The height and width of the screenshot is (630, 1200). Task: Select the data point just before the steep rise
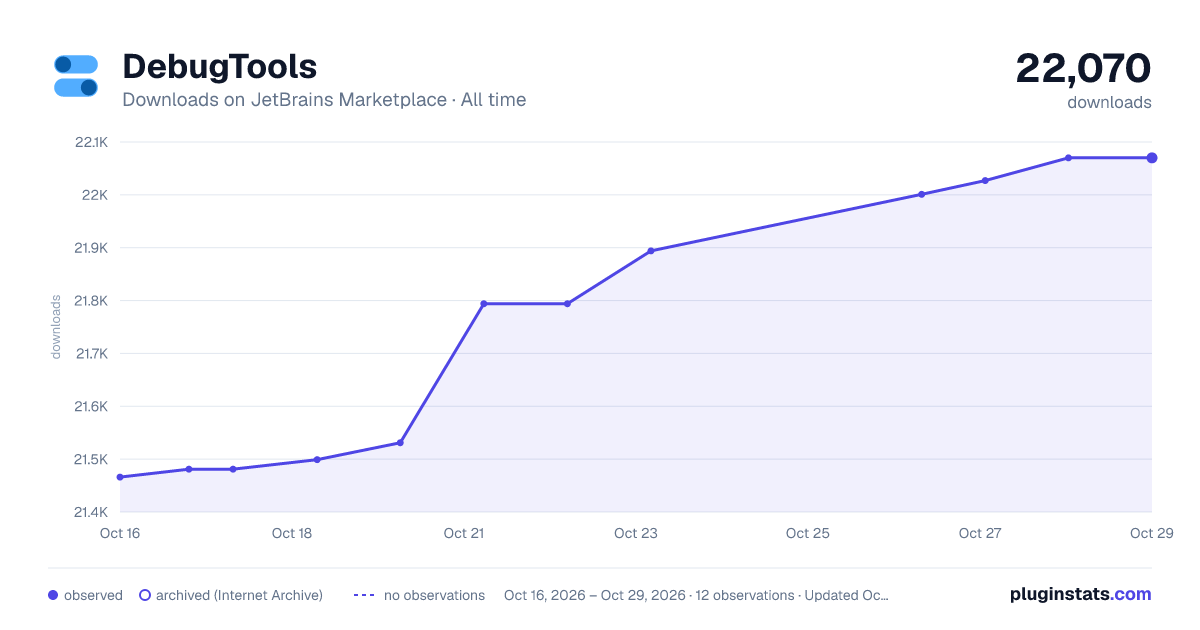pos(400,442)
